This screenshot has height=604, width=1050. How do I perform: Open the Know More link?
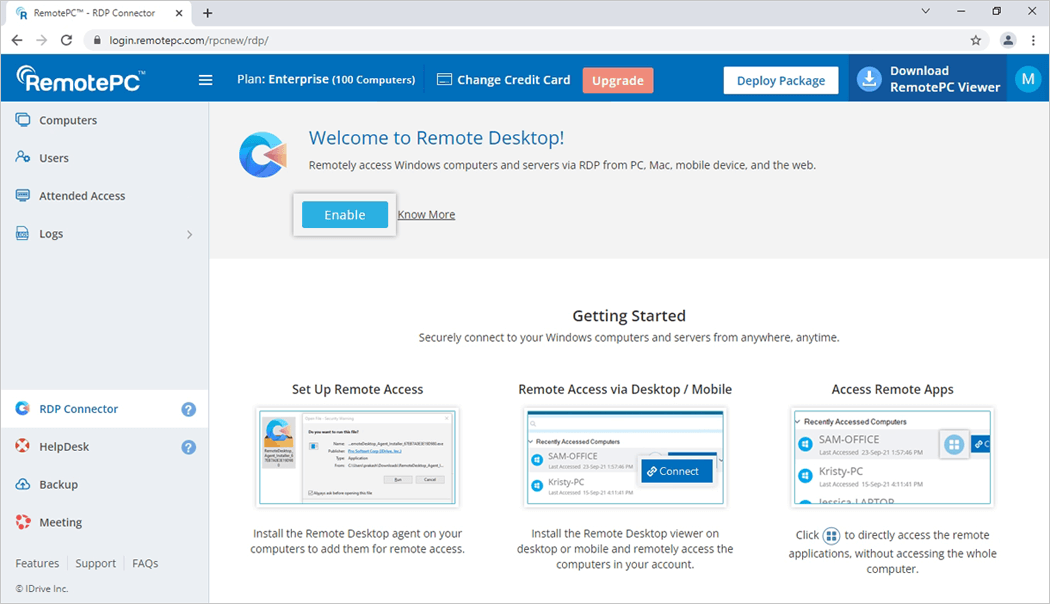[426, 214]
